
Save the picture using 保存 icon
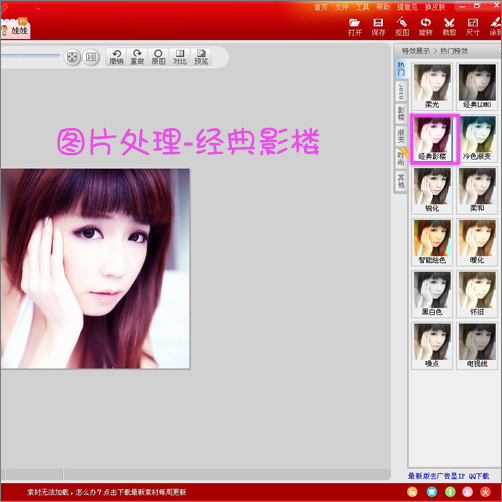click(x=378, y=27)
